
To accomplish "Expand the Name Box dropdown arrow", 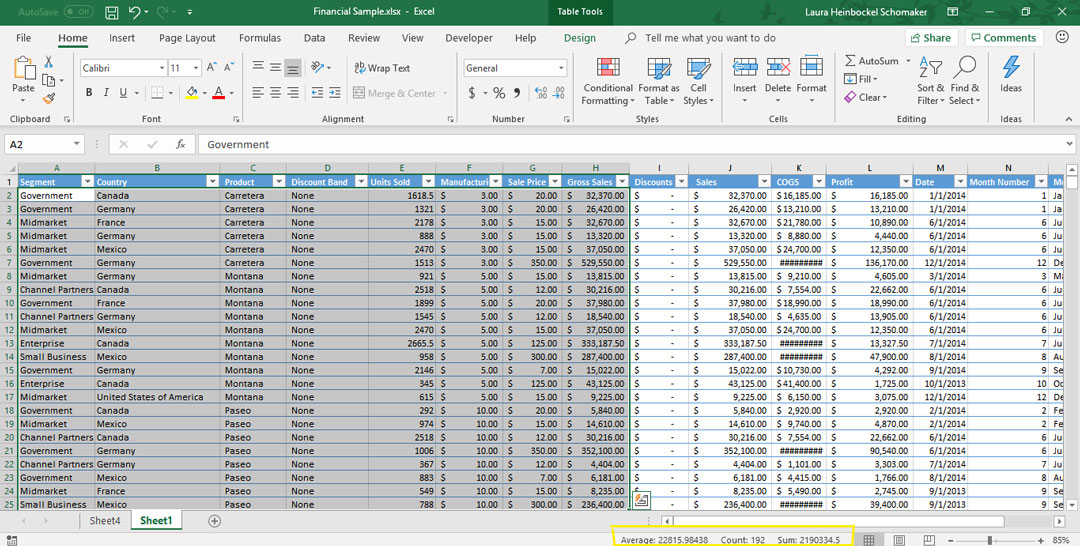I will pos(76,145).
